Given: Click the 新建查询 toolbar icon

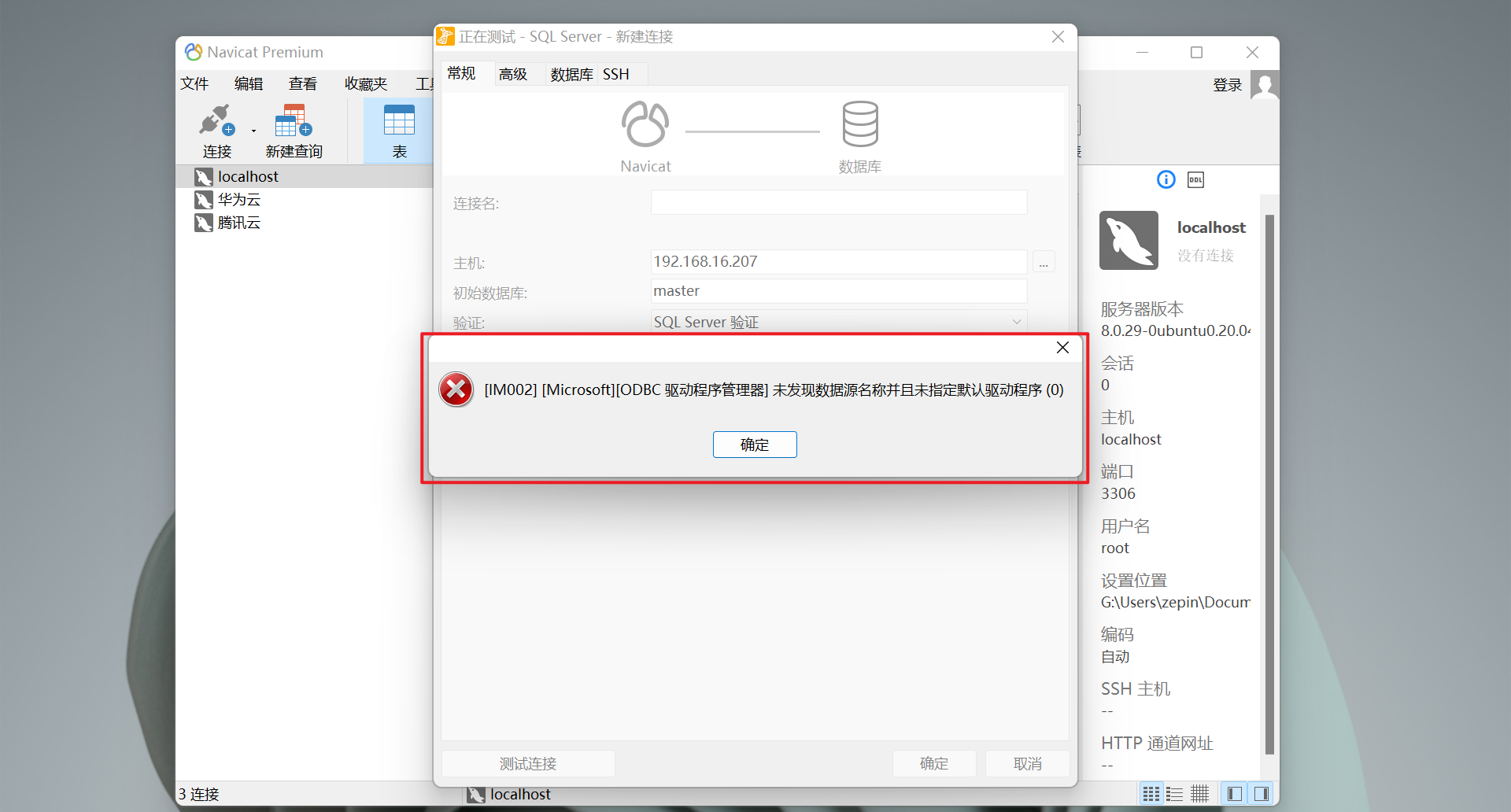Looking at the screenshot, I should (294, 120).
